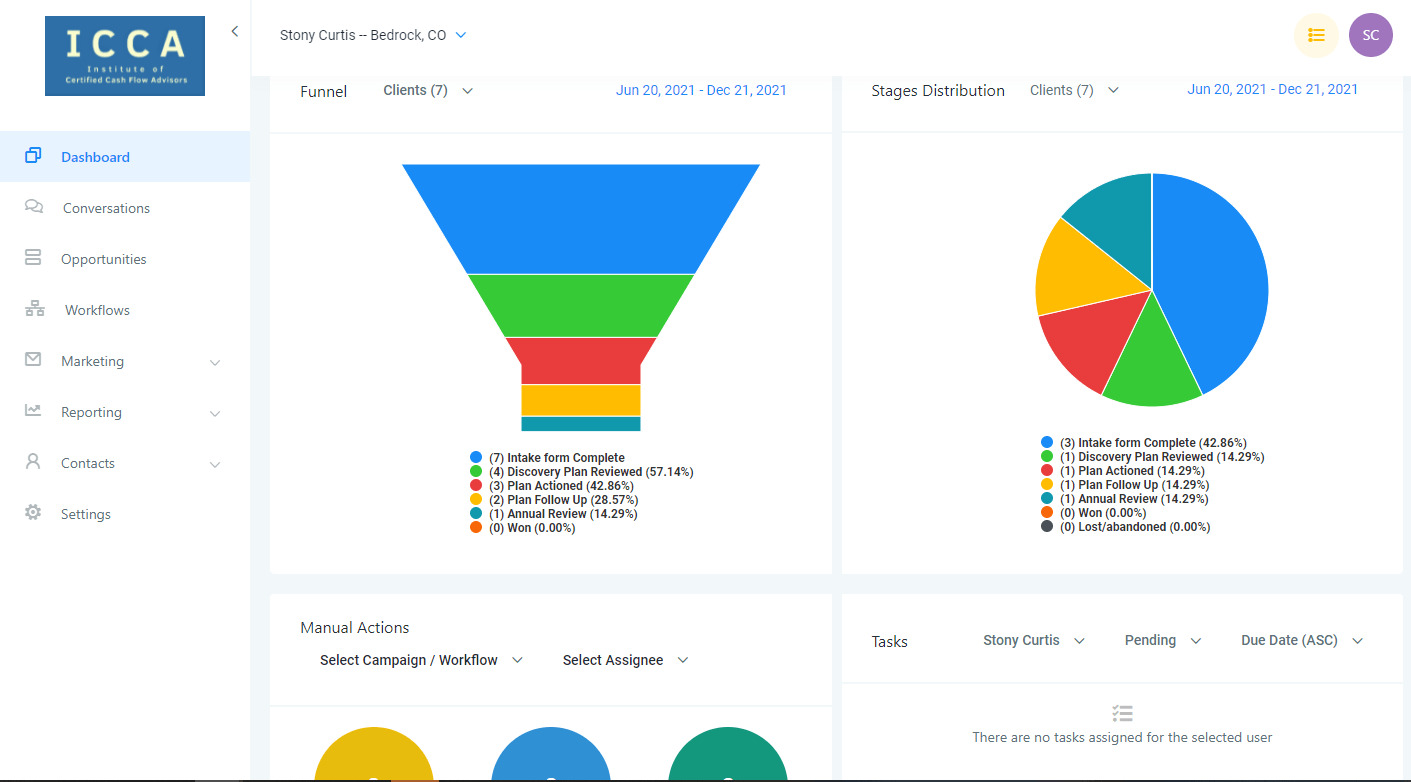Toggle Intake form Complete legend in Funnel
The height and width of the screenshot is (782, 1411).
(x=556, y=458)
